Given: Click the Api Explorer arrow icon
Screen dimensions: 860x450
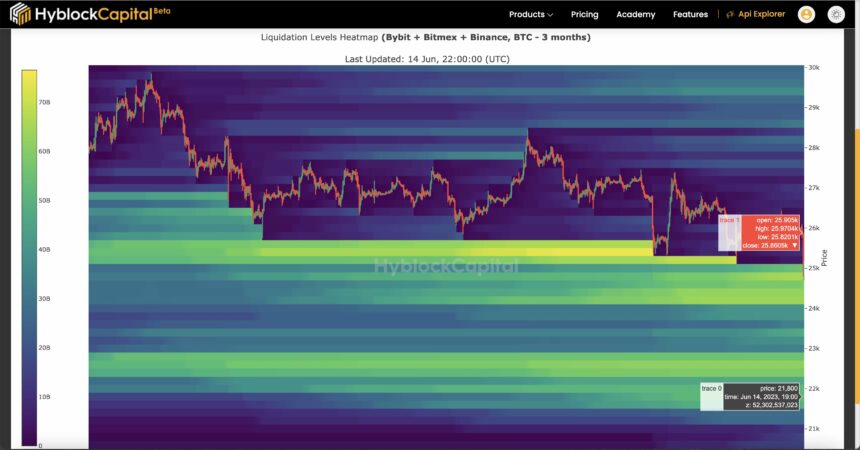Looking at the screenshot, I should point(730,14).
